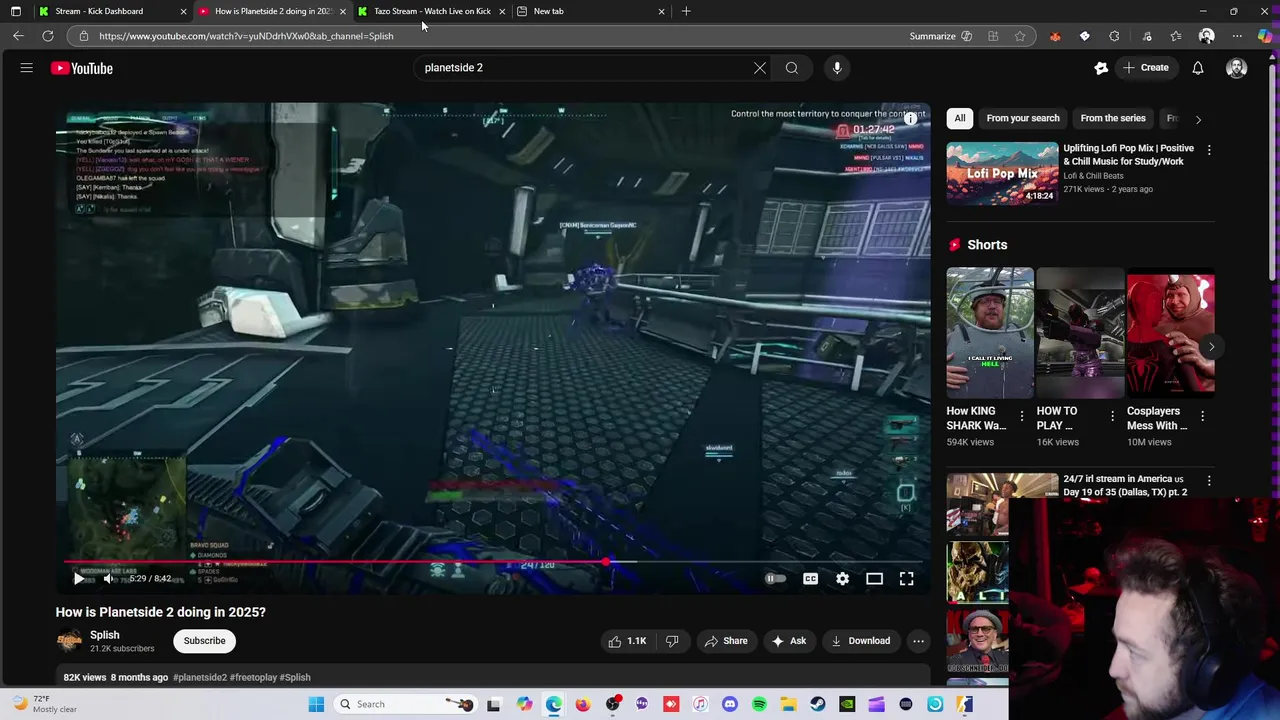Open options for the How KING SHARK short
The height and width of the screenshot is (720, 1280).
click(x=1022, y=416)
